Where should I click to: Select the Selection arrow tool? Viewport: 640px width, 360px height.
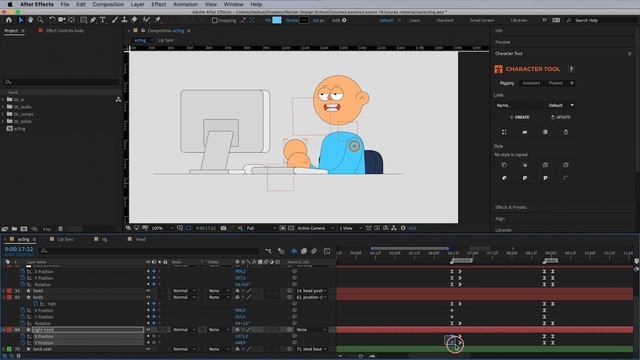(x=21, y=20)
